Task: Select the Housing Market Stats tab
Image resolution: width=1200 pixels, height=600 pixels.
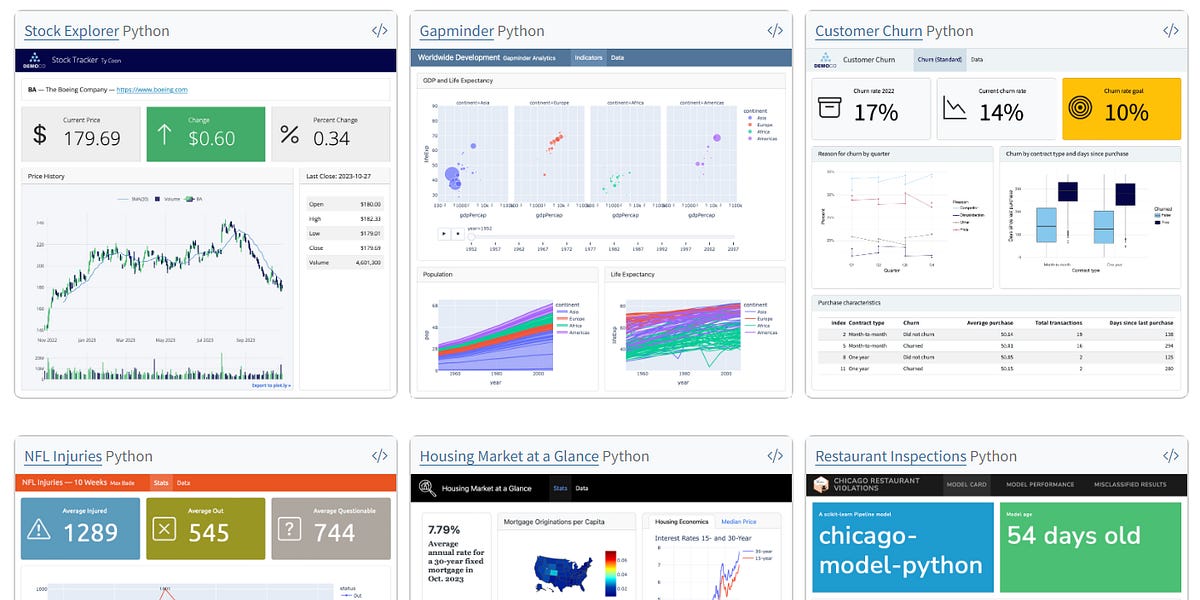Action: pos(560,488)
